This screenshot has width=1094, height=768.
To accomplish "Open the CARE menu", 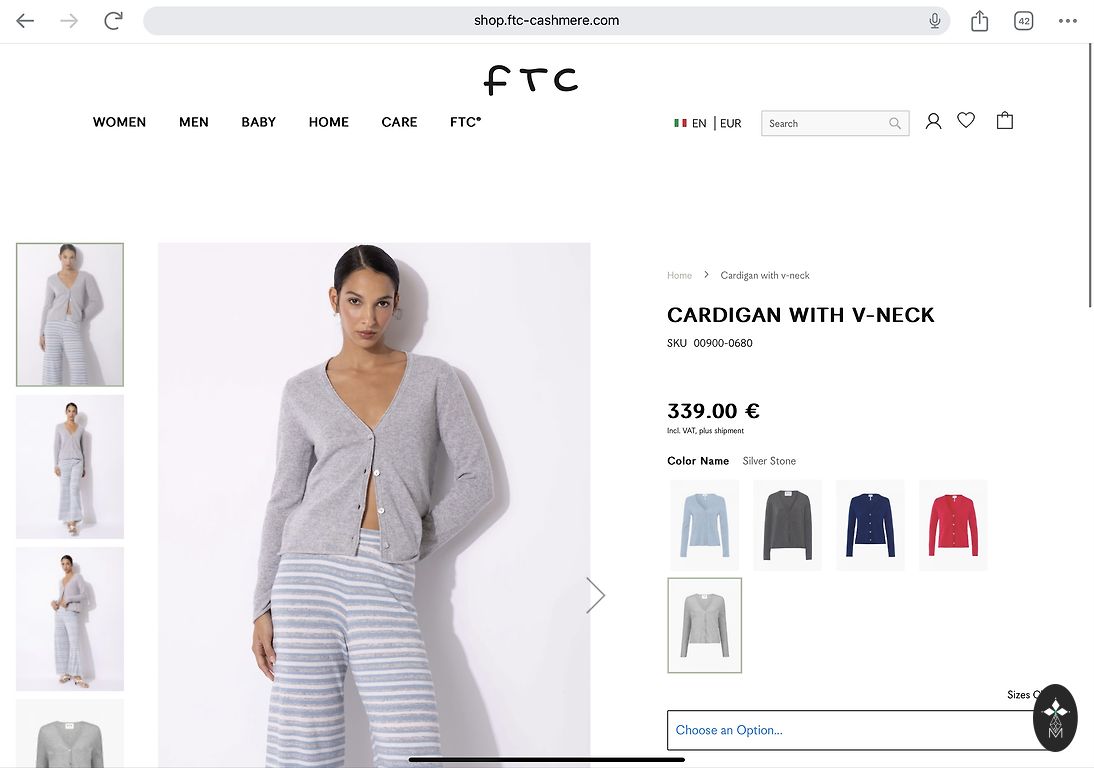I will 399,122.
